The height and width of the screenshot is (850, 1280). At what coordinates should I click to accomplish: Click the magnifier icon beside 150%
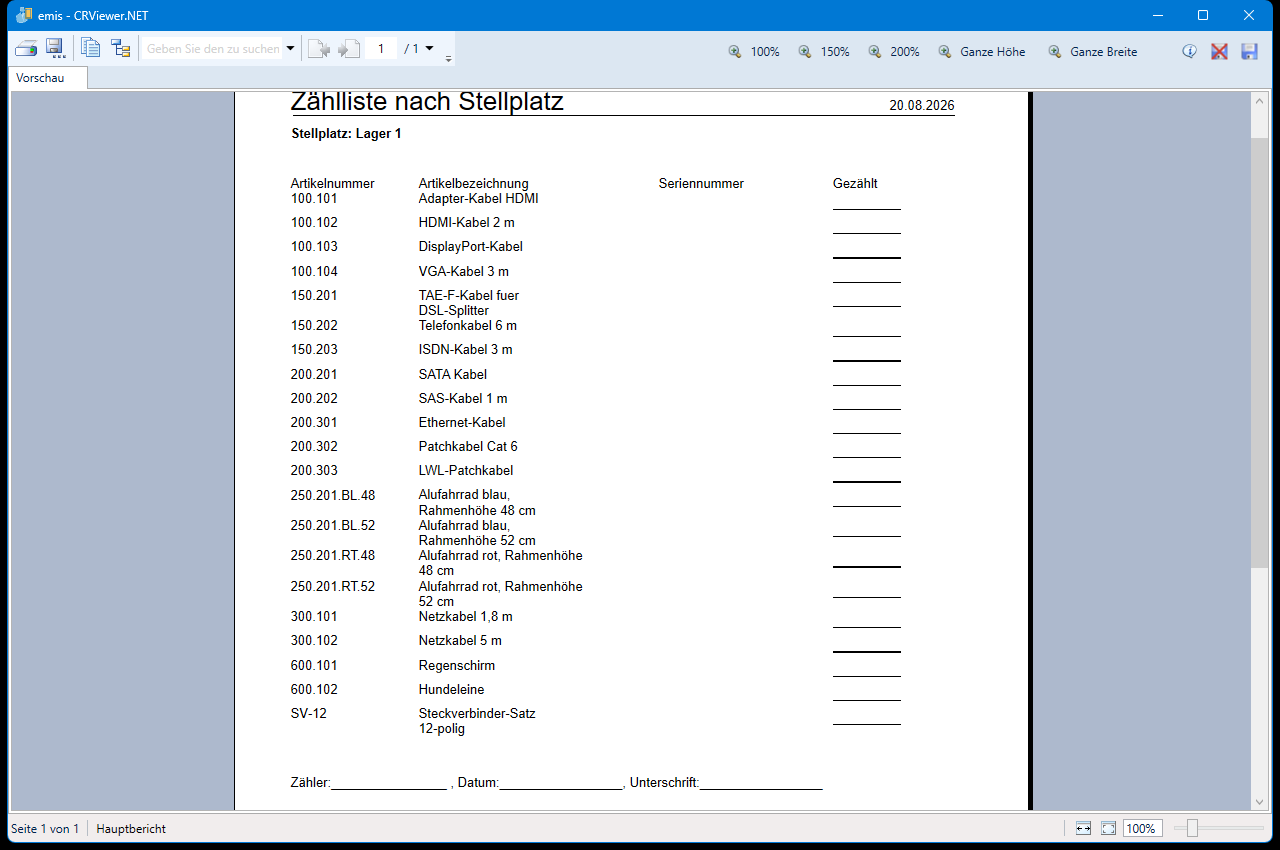click(805, 52)
